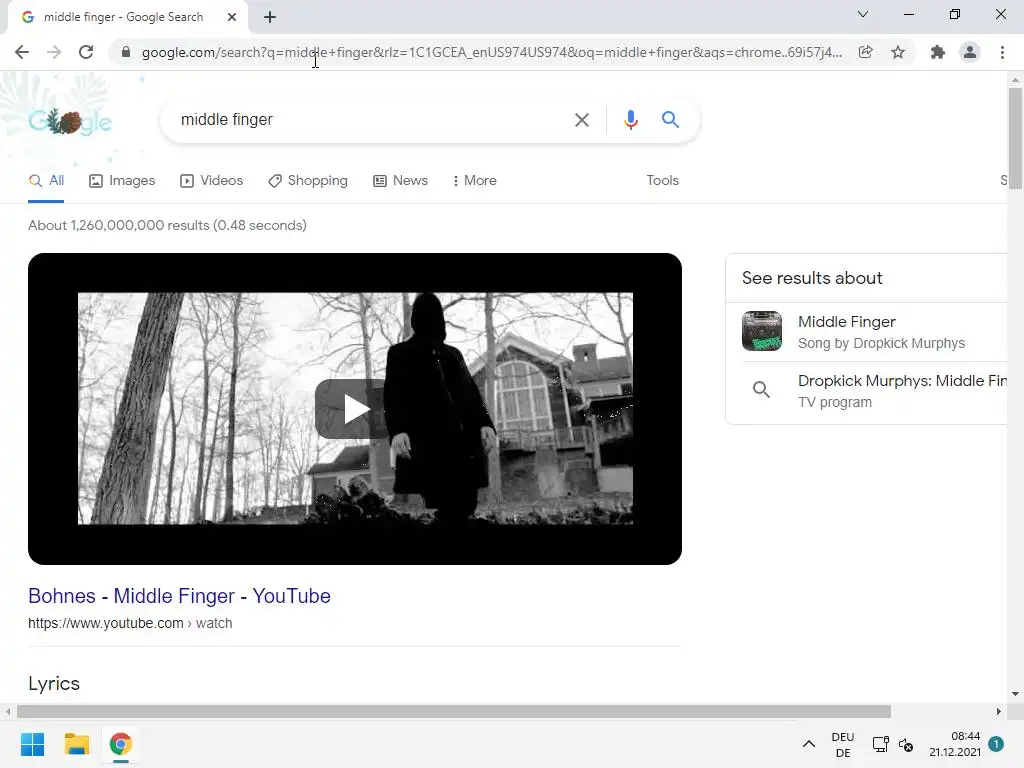1024x768 pixels.
Task: Click the Lyrics heading
Action: (x=54, y=683)
